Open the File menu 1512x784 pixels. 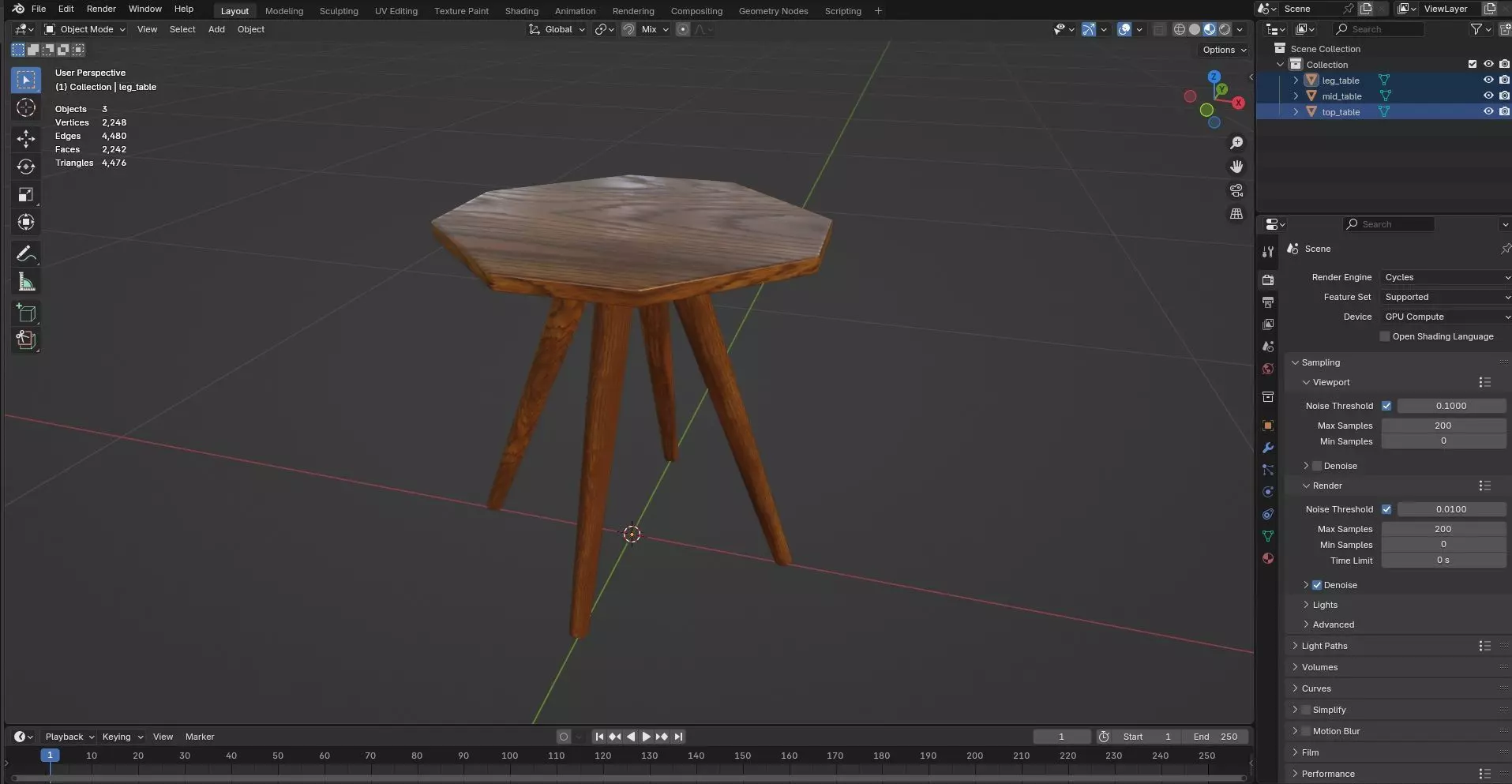click(38, 9)
